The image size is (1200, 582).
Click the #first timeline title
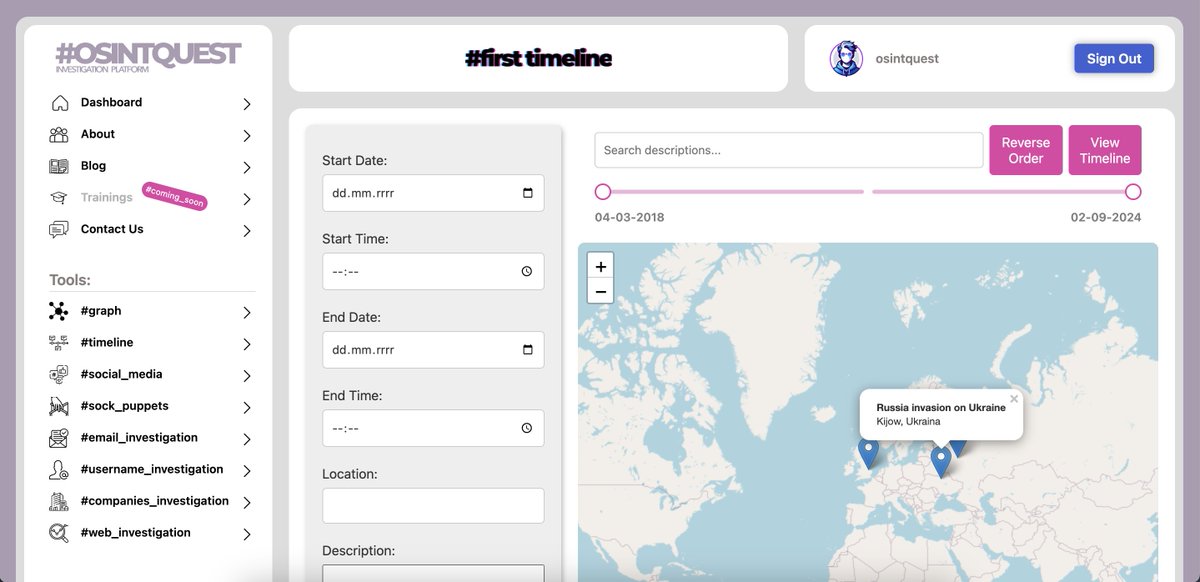coord(538,58)
